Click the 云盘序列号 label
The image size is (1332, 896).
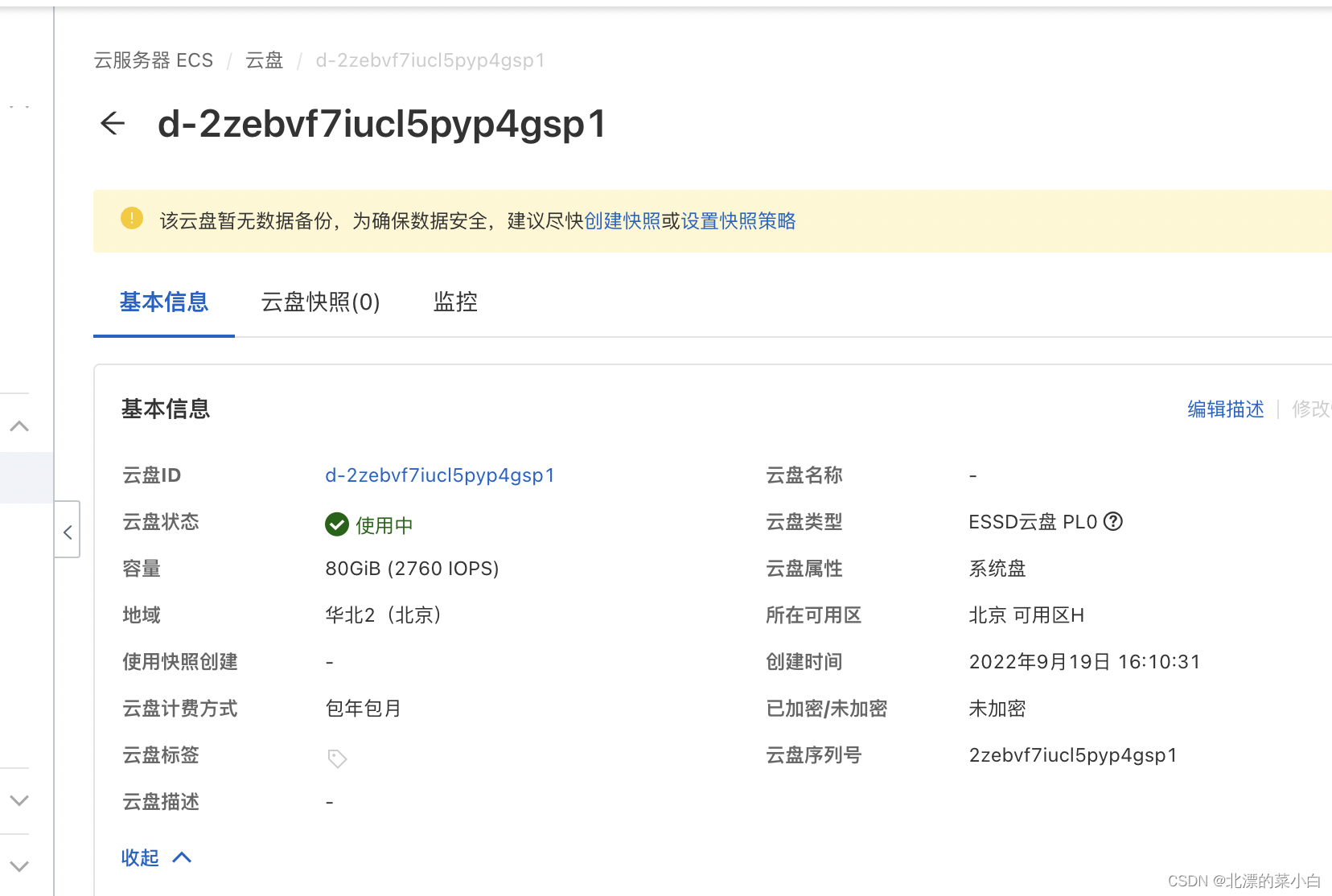click(x=814, y=755)
